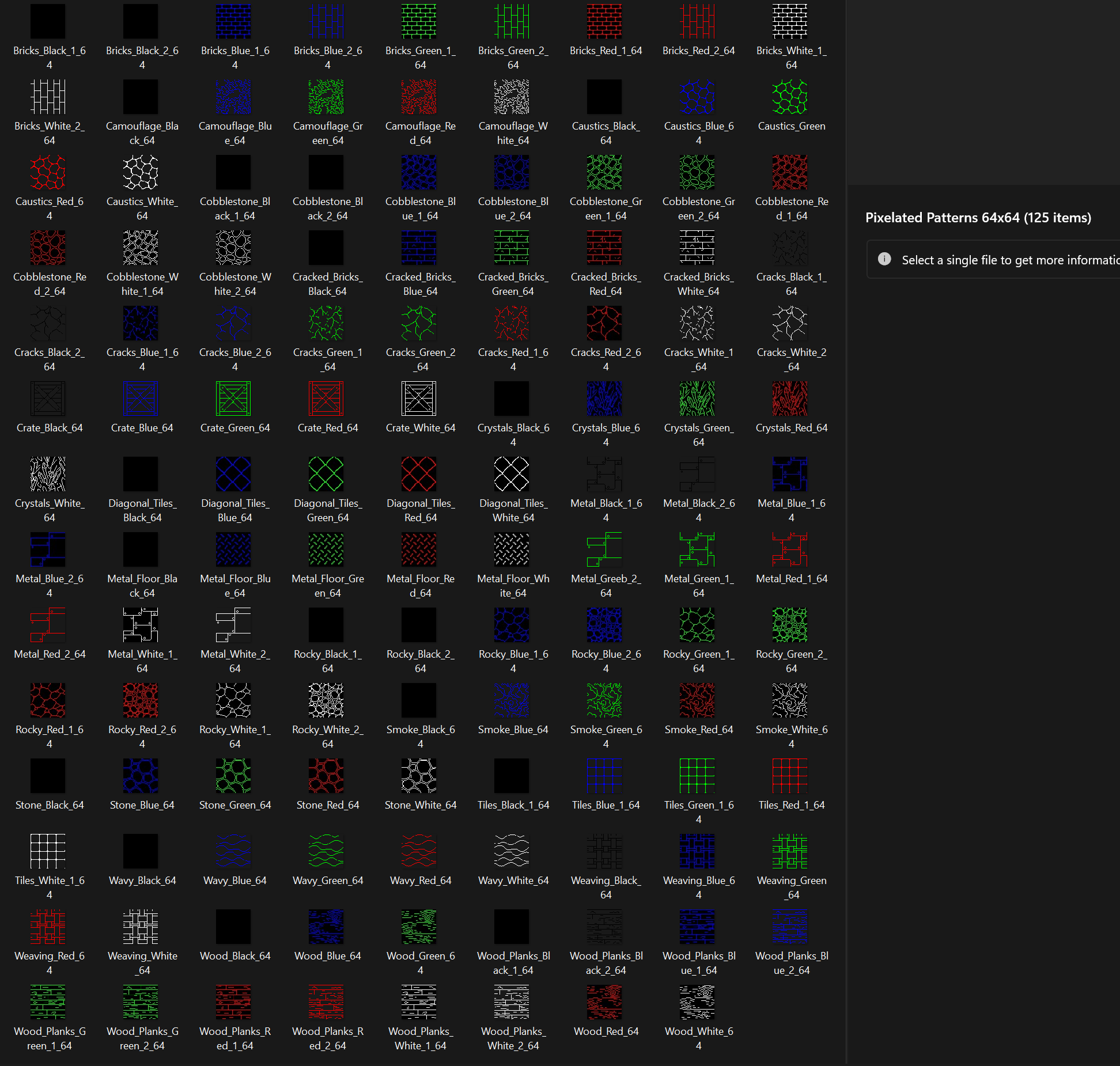Select the Cobblestone_White_1_64 file icon
The width and height of the screenshot is (1120, 1066).
[x=141, y=248]
